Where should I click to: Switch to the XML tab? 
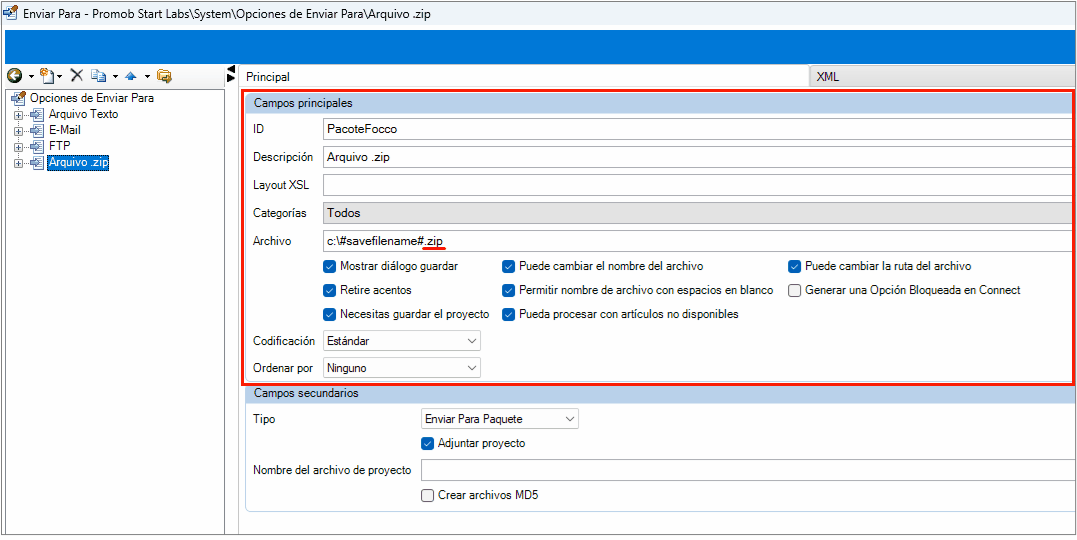[x=943, y=77]
